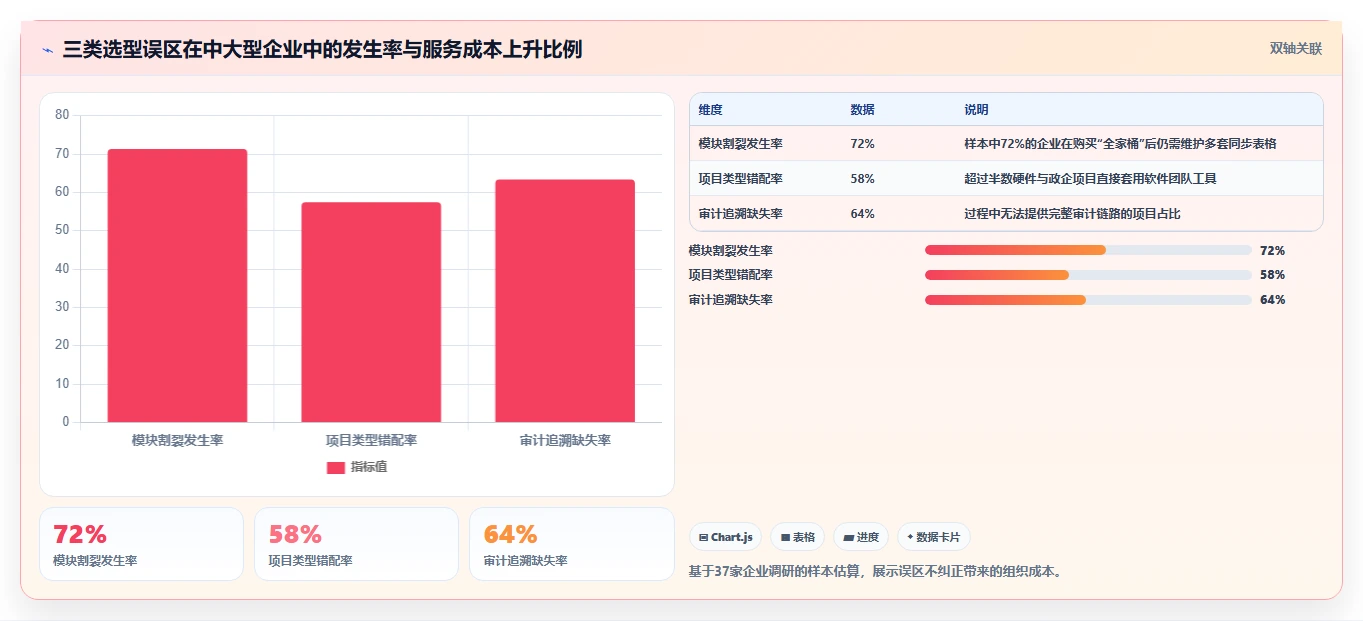Click the 项目类型错配率 x-axis label
The width and height of the screenshot is (1363, 621).
point(371,440)
